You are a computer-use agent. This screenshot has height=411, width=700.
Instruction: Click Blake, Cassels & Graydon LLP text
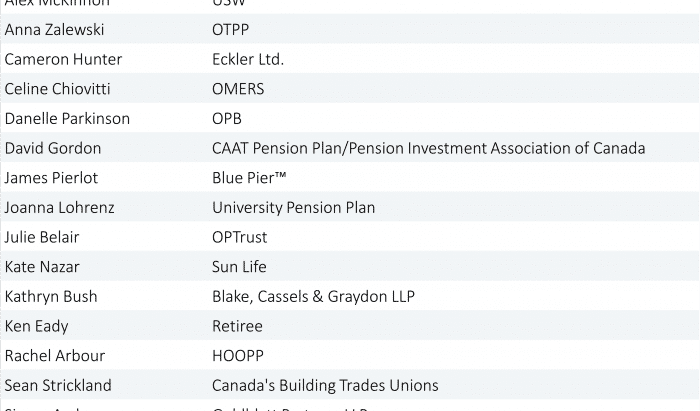coord(313,296)
